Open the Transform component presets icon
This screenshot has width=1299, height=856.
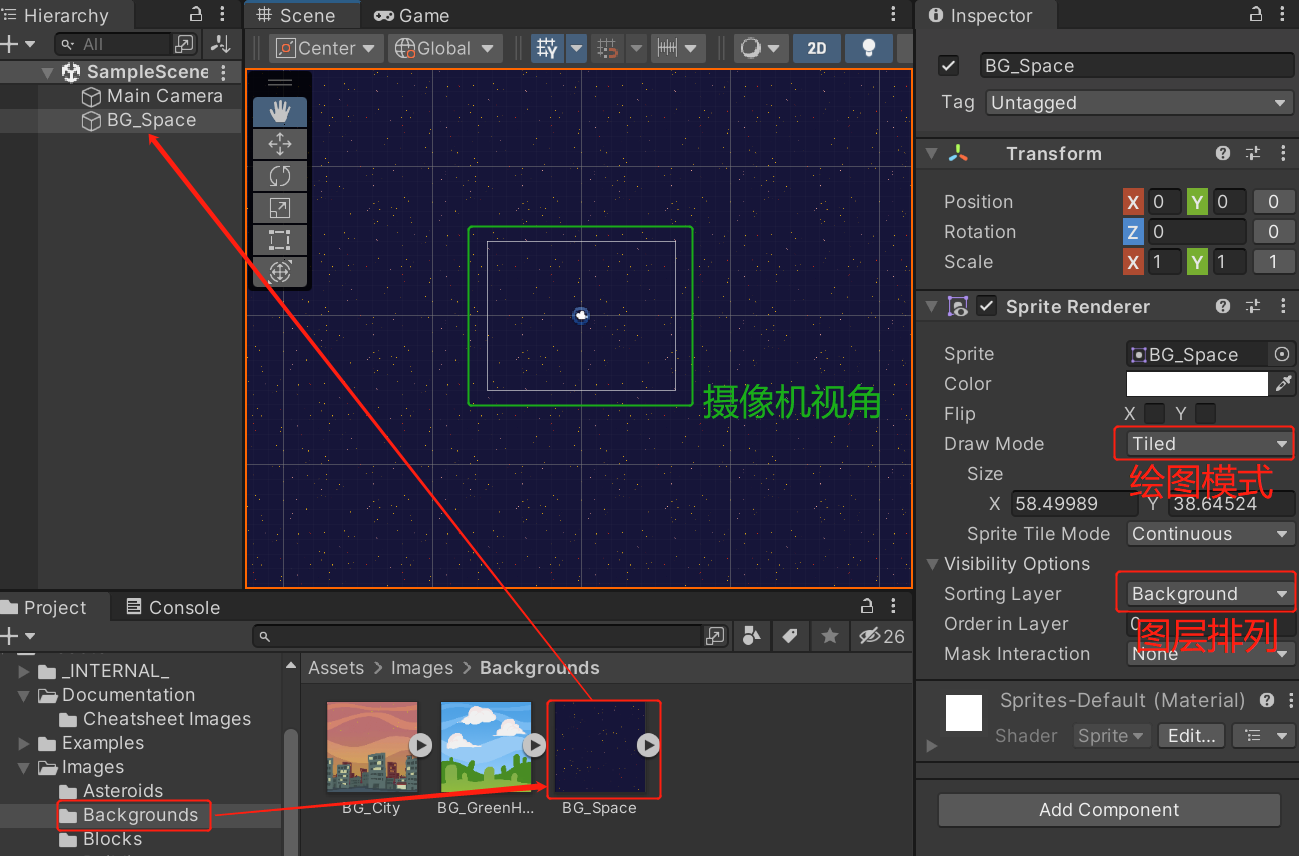coord(1253,153)
